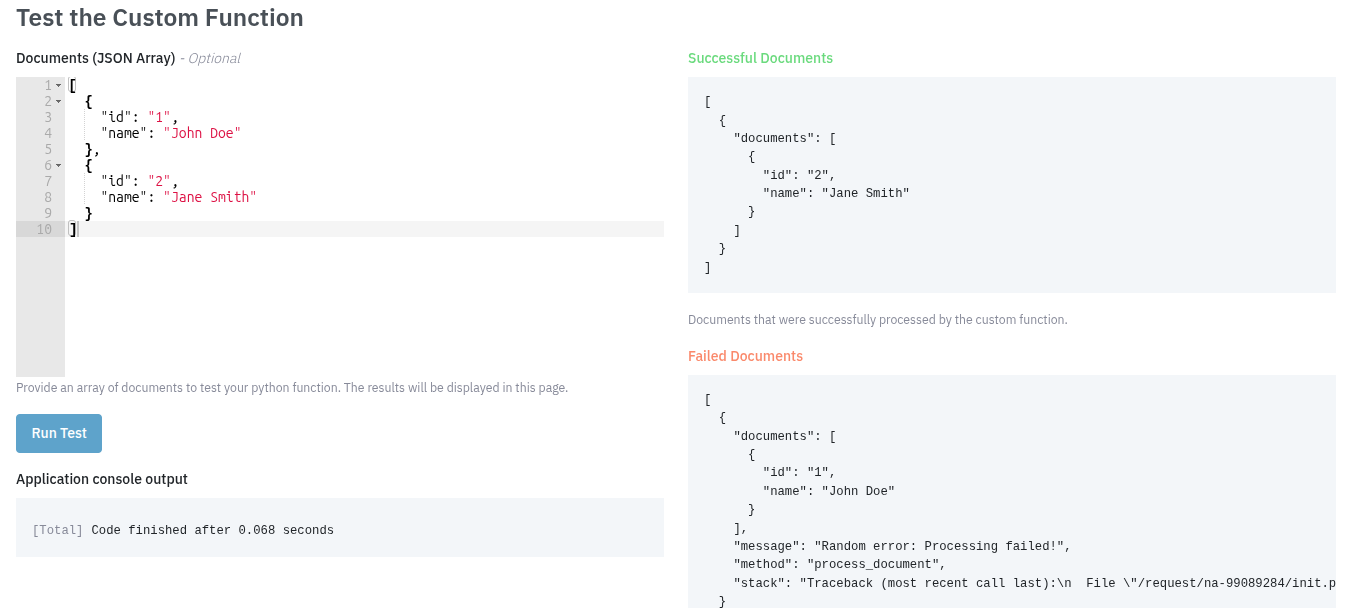The image size is (1349, 608).
Task: Click "id": "2" in Successful Documents output
Action: pos(799,175)
